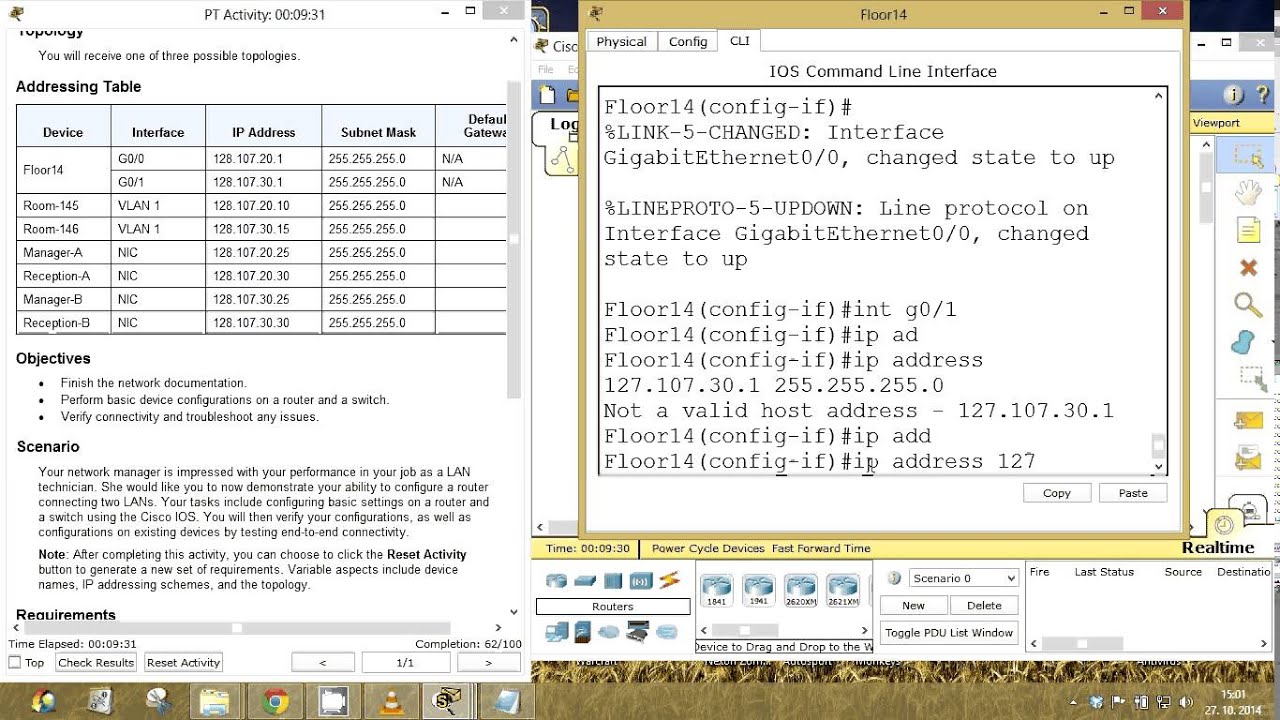1280x720 pixels.
Task: Choose the Resize Shape tool
Action: [1252, 378]
